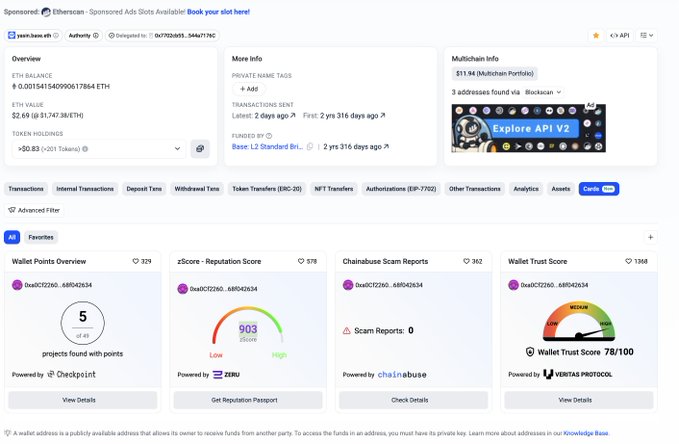Click the ZERU logo
Image resolution: width=679 pixels, height=444 pixels.
click(x=226, y=375)
